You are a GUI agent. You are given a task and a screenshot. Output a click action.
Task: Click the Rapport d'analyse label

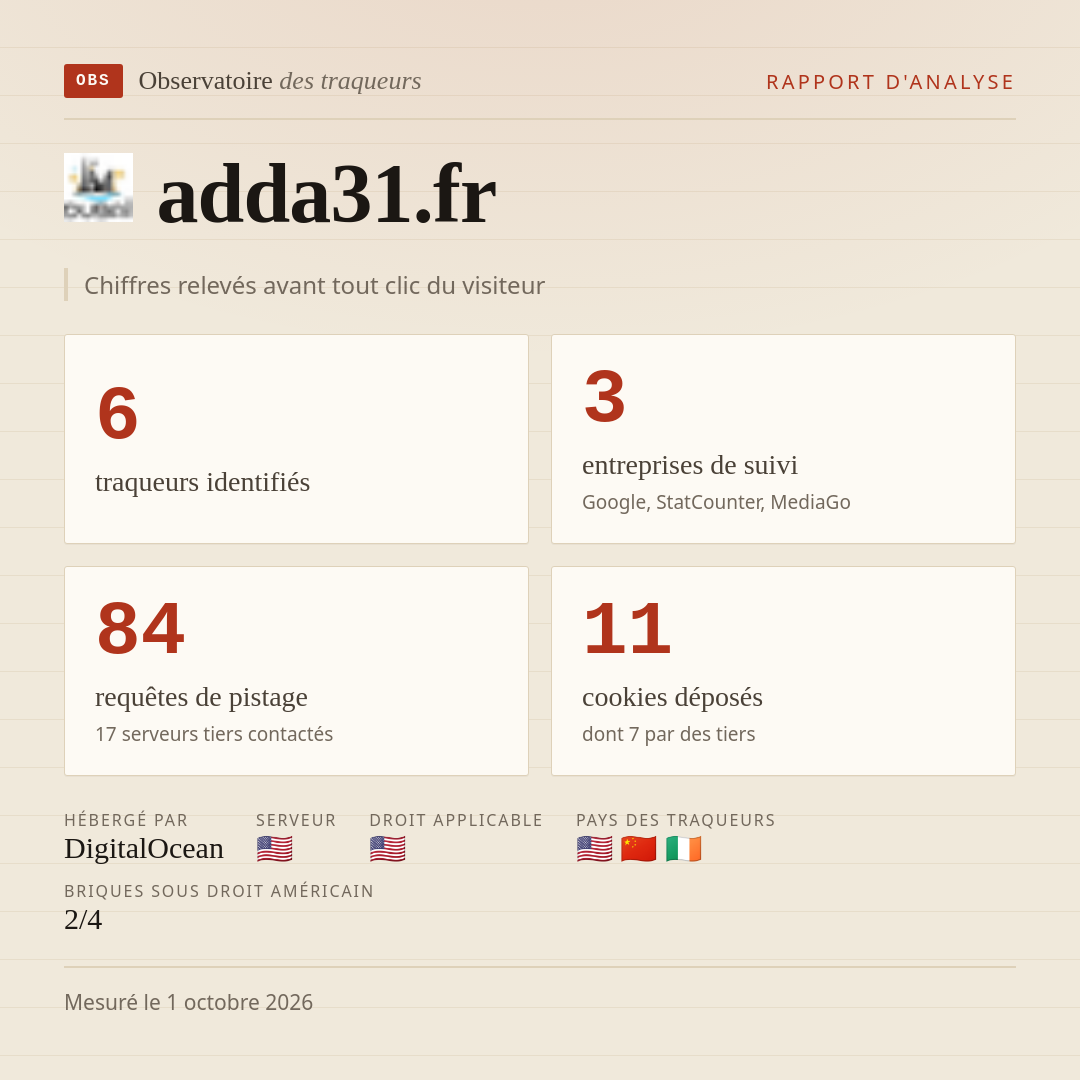coord(891,82)
